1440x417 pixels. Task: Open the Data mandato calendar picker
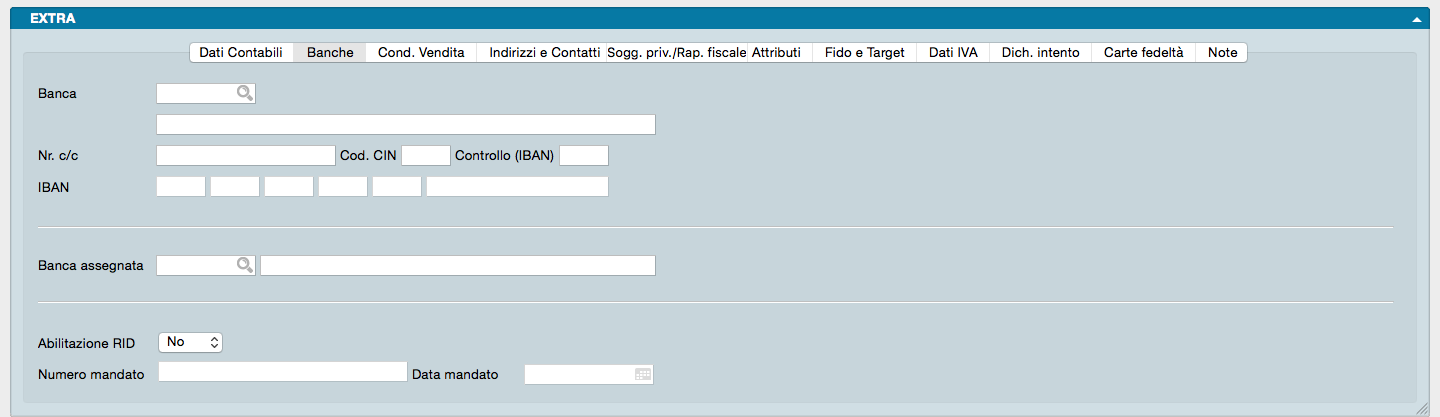tap(642, 374)
